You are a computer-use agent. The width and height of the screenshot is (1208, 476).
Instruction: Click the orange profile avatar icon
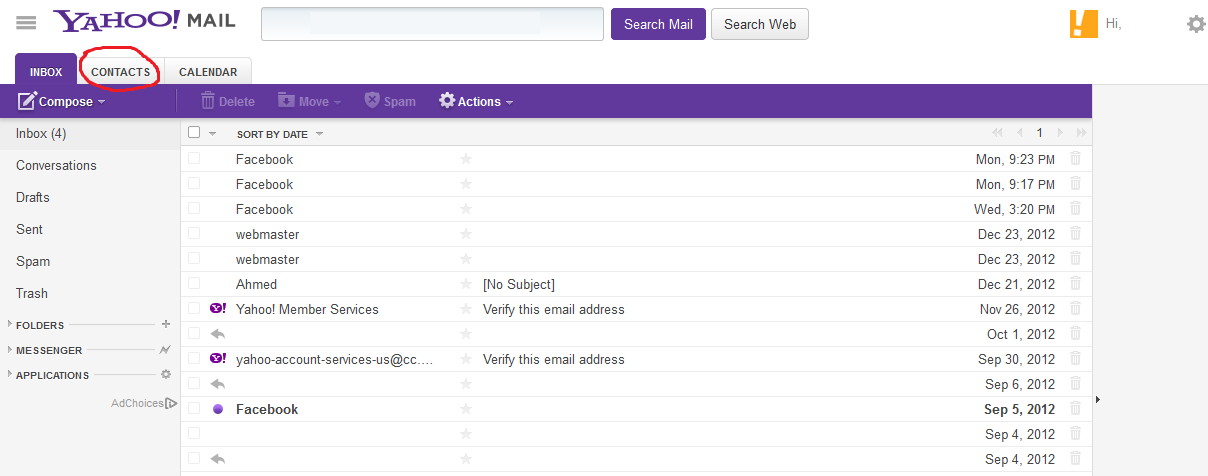[1083, 23]
